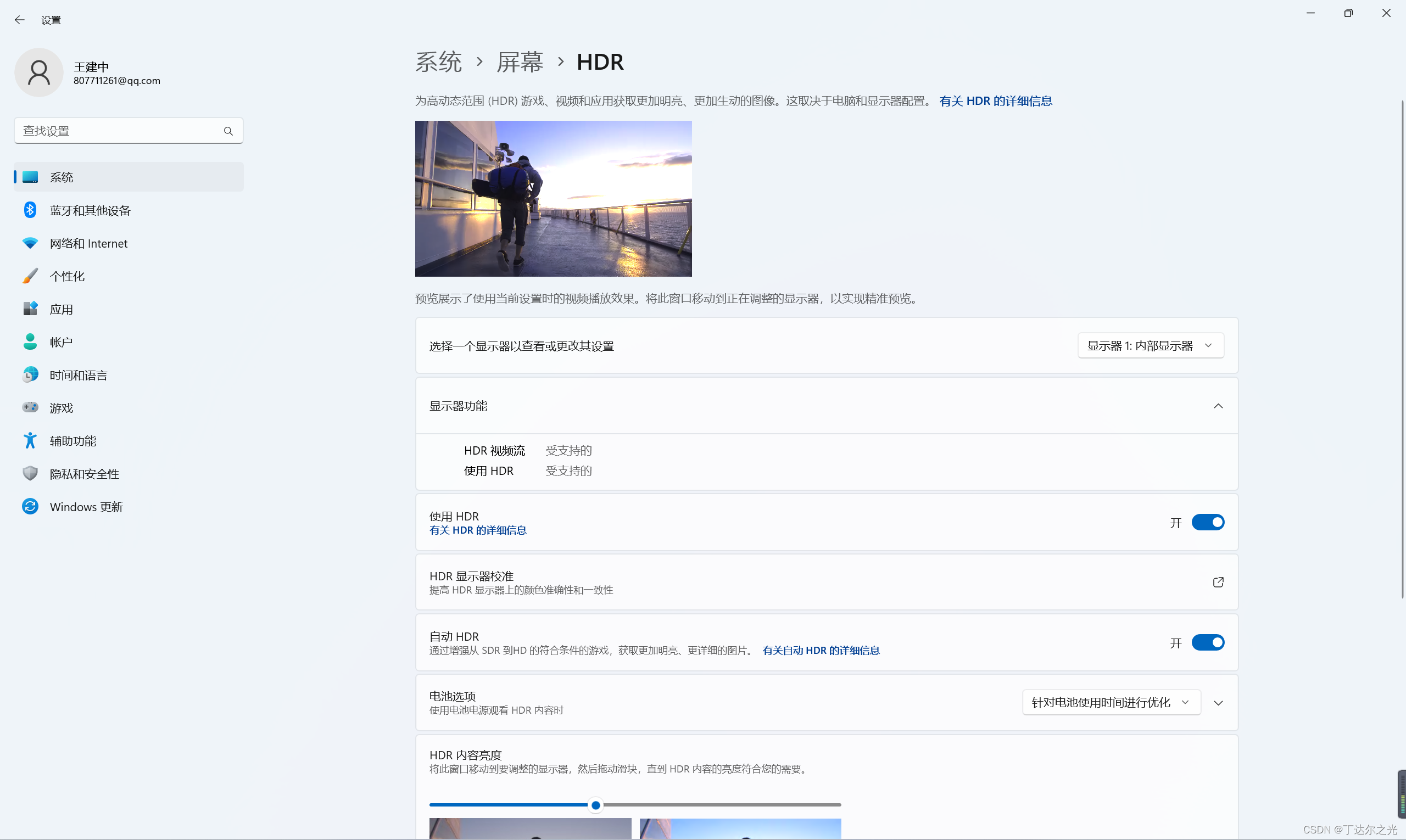The image size is (1406, 840).
Task: Click the Bluetooth icon in sidebar
Action: (30, 210)
